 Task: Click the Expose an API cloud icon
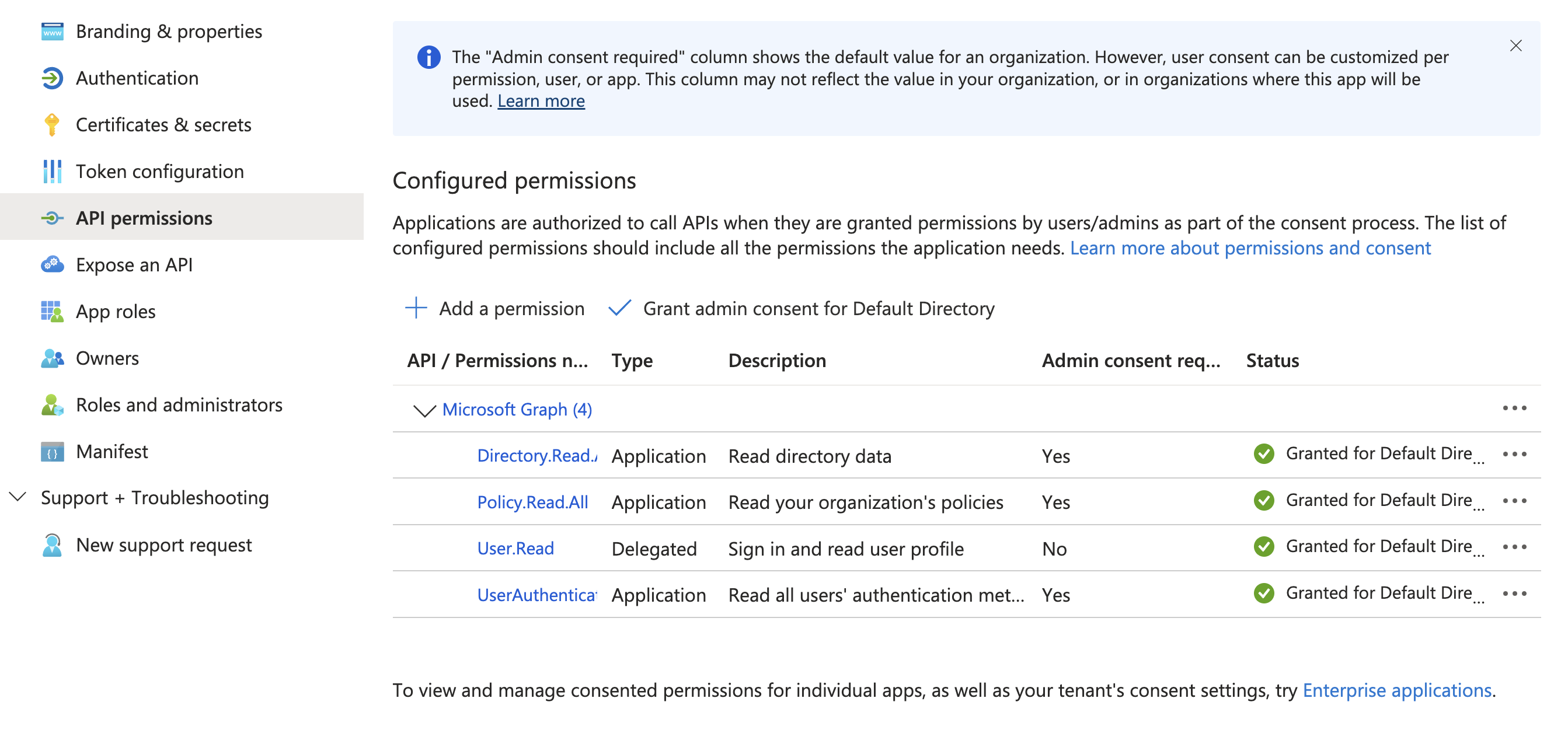(53, 265)
